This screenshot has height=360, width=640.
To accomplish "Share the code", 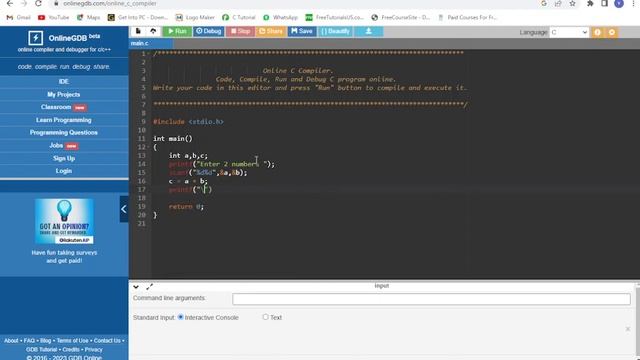I will click(271, 31).
